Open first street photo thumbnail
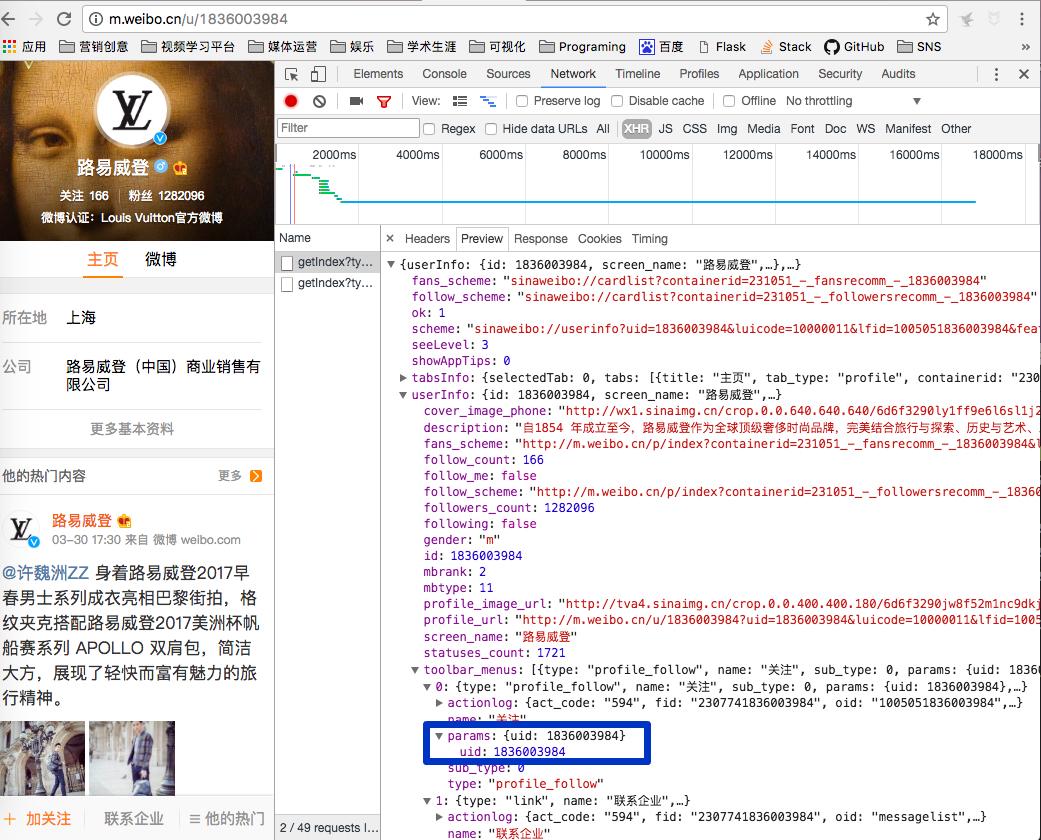1041x840 pixels. click(42, 758)
